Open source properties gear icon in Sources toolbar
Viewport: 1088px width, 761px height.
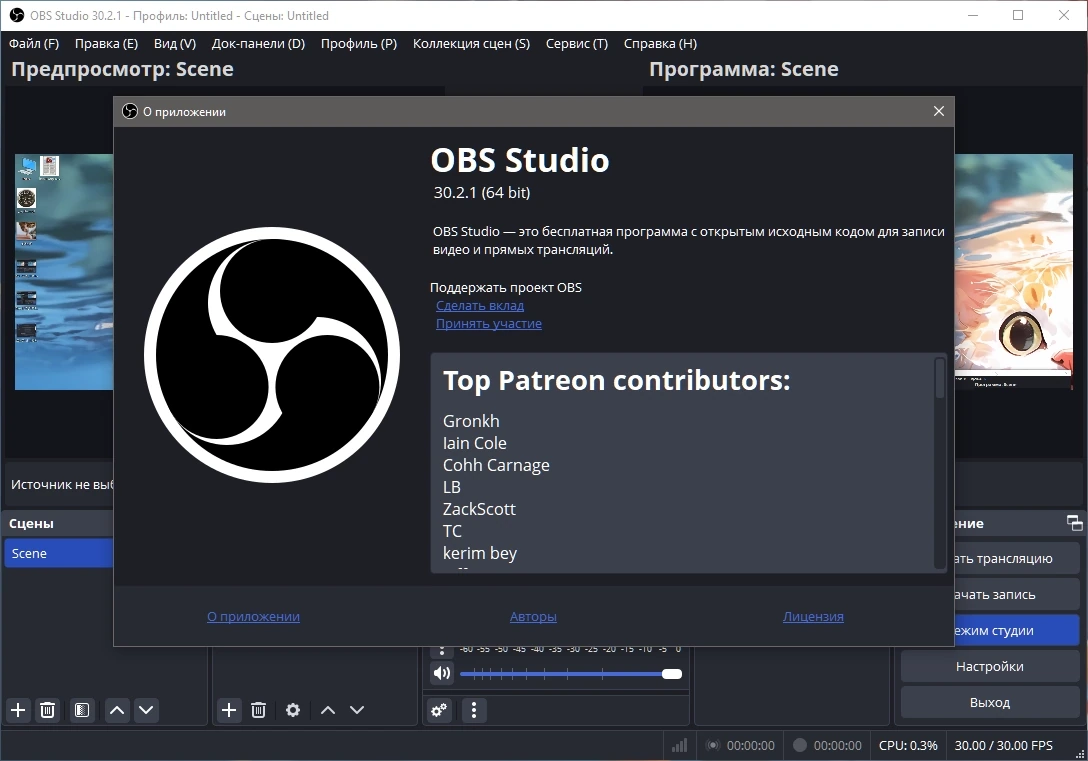(293, 710)
